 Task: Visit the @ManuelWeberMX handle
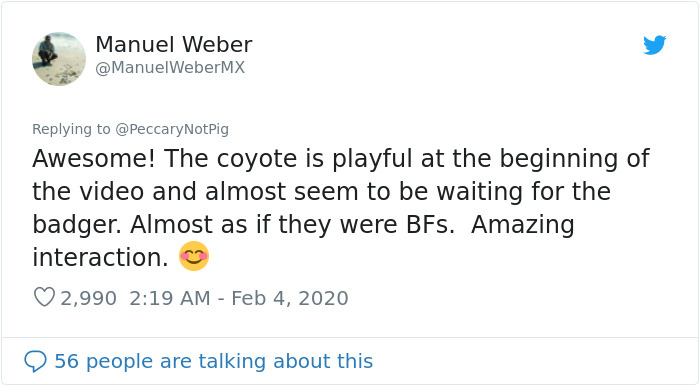(x=170, y=67)
